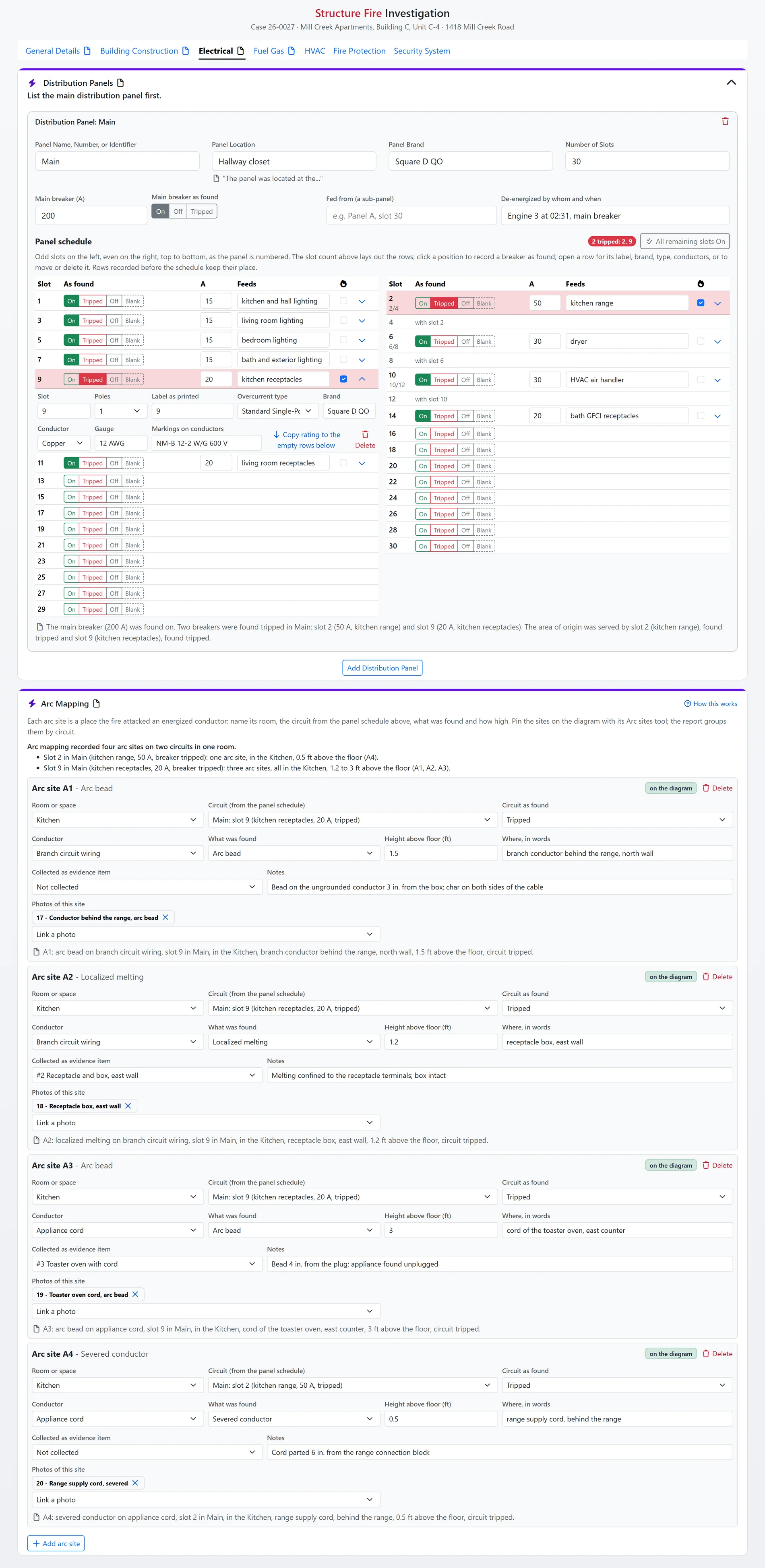Image resolution: width=765 pixels, height=1568 pixels.
Task: Click the document icon beside Distribution Panels heading
Action: point(121,83)
